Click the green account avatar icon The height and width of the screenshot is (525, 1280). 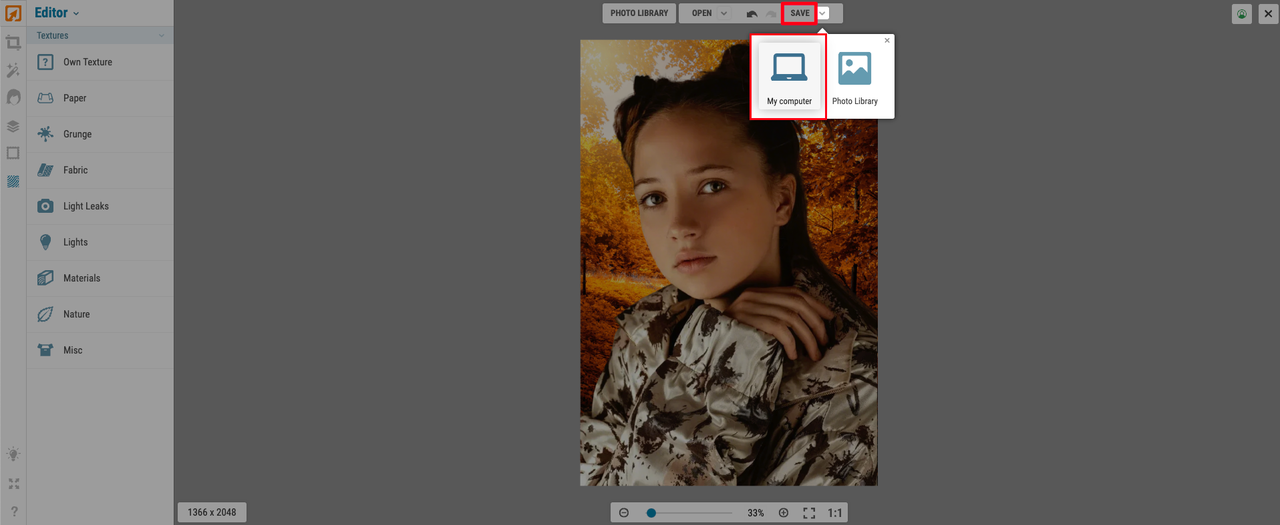pyautogui.click(x=1242, y=14)
